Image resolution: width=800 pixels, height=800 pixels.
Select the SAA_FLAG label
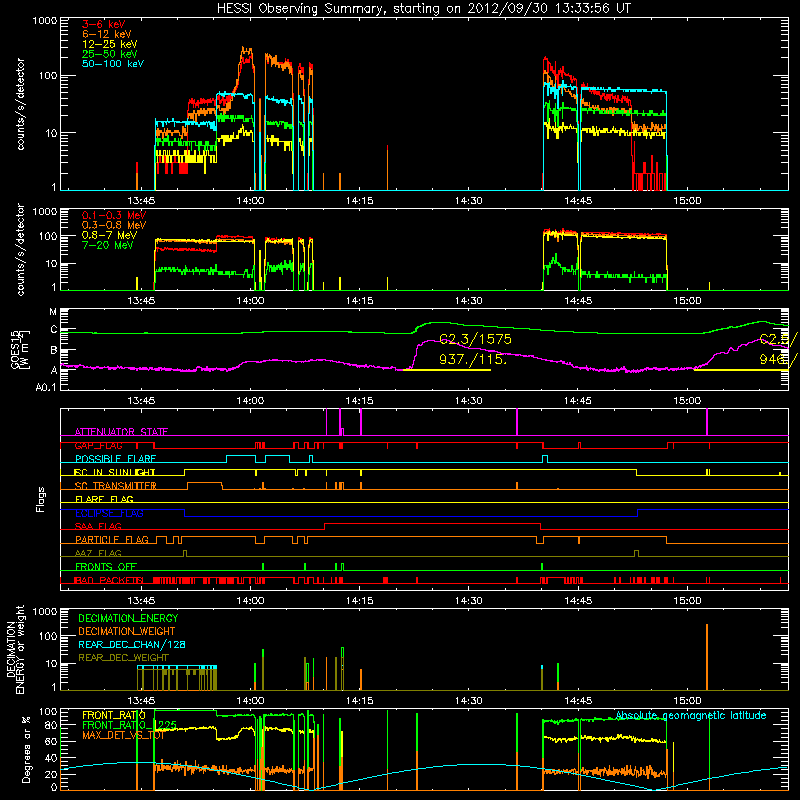pos(98,526)
